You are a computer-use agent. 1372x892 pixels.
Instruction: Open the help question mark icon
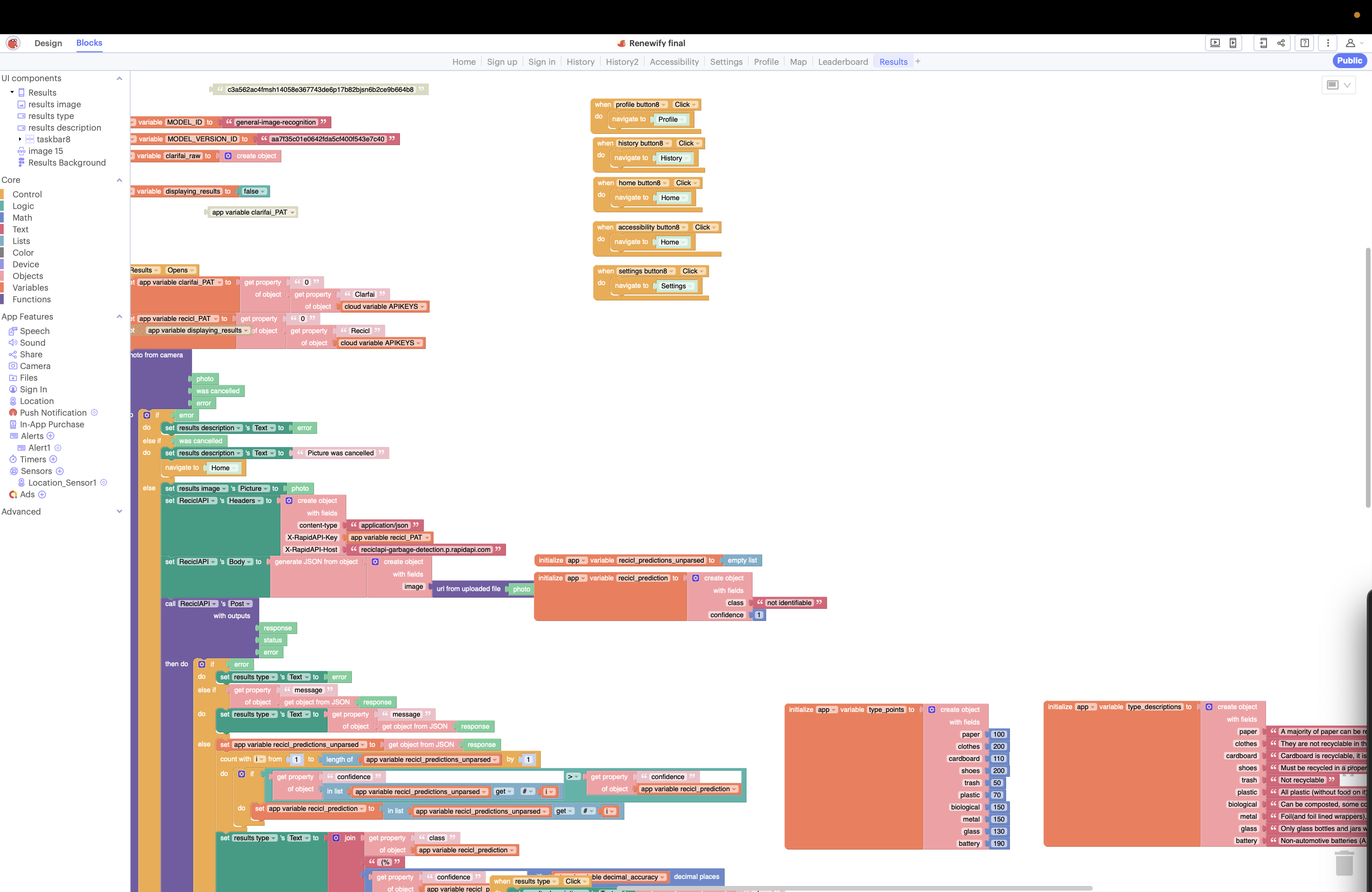click(x=1304, y=42)
